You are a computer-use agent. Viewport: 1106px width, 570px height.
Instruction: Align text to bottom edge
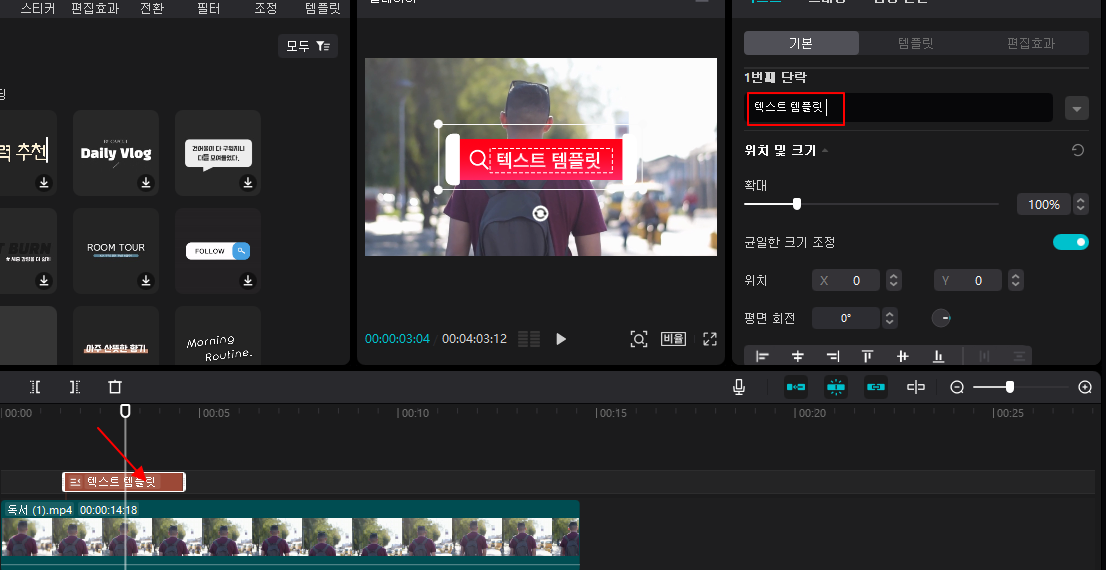click(938, 356)
